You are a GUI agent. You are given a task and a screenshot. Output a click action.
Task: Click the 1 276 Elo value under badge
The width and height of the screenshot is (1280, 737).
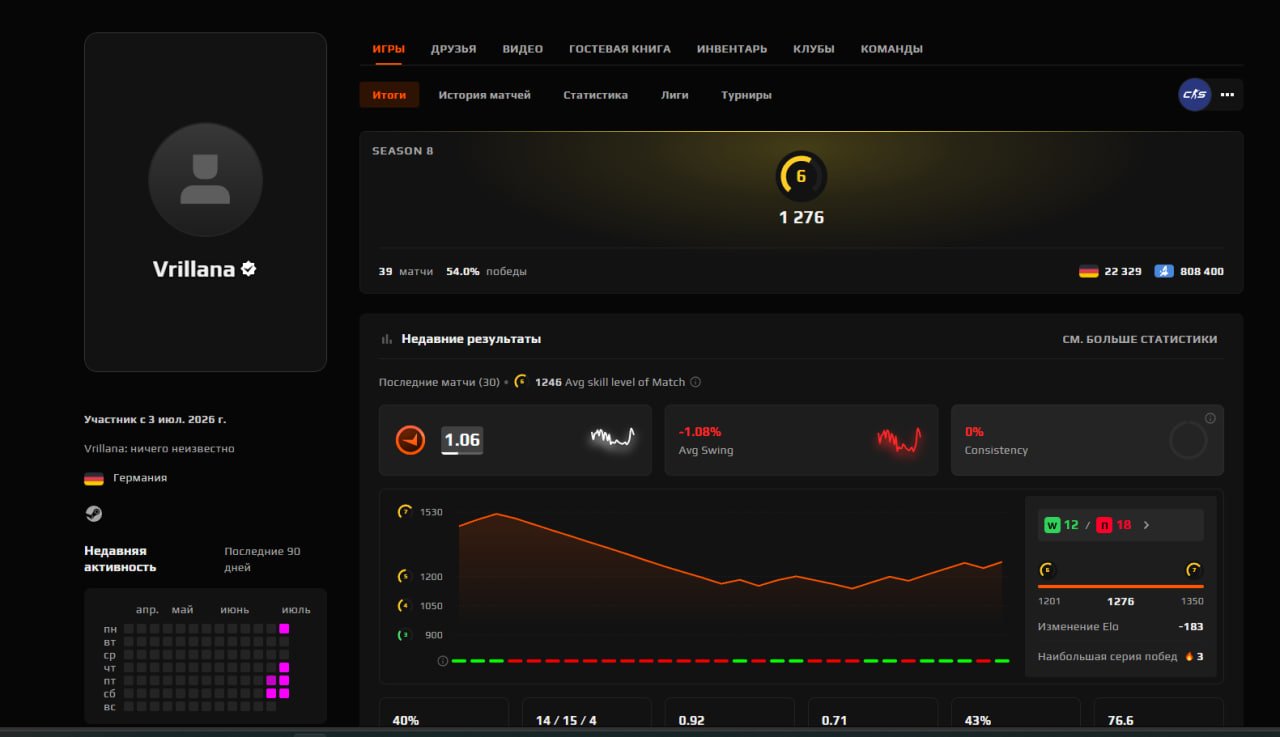pyautogui.click(x=801, y=217)
